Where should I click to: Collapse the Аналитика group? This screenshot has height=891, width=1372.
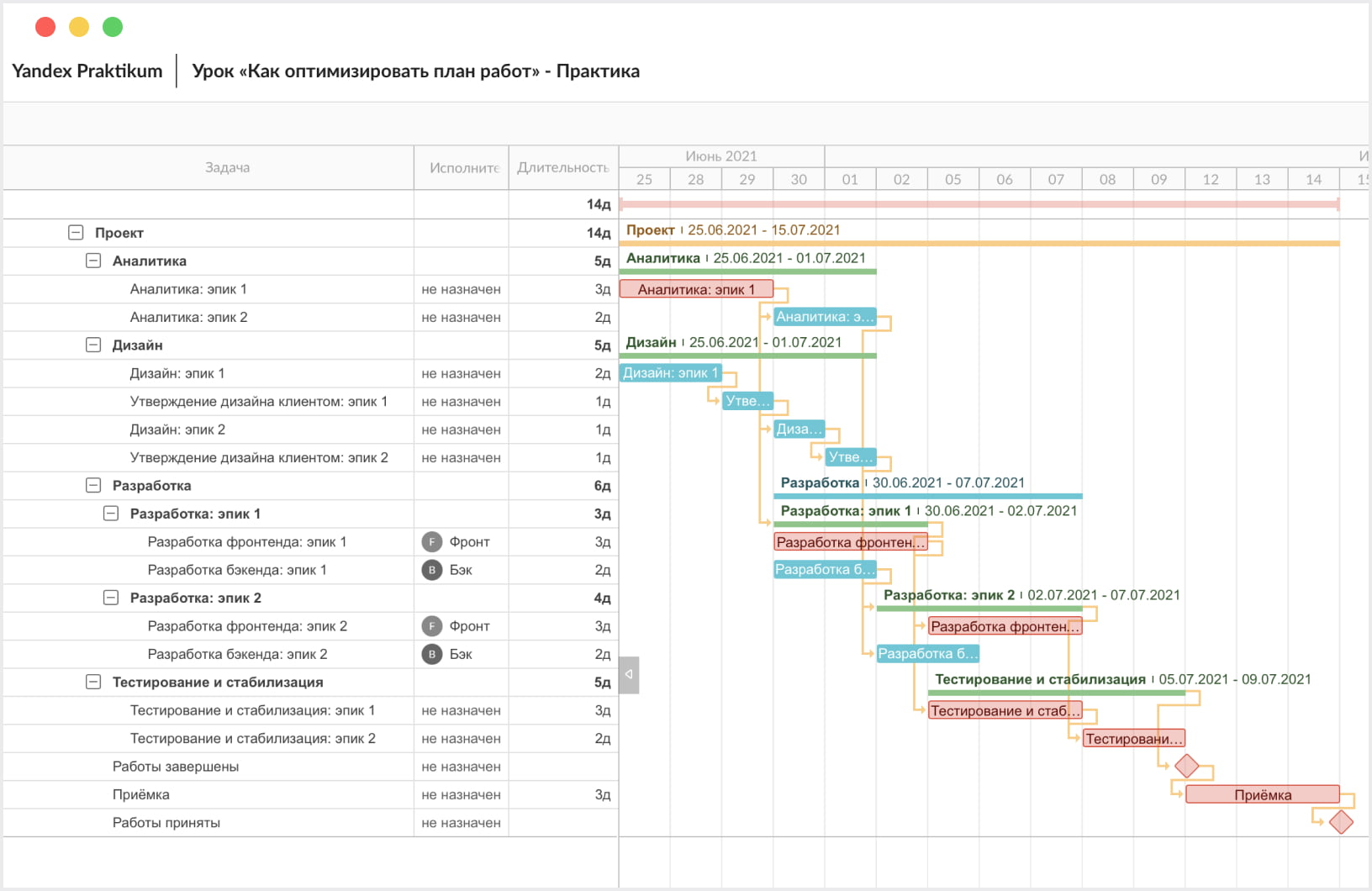point(93,261)
